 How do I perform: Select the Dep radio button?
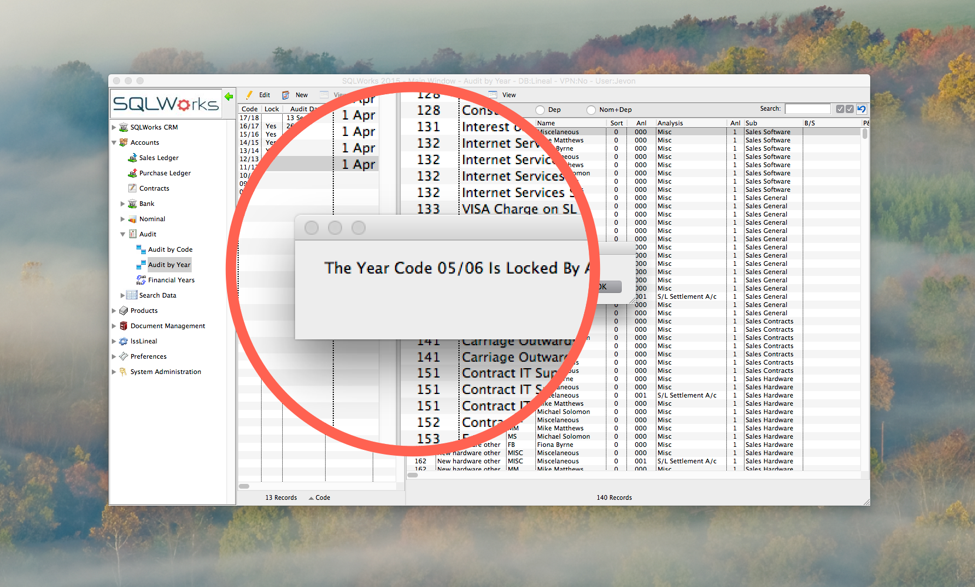click(541, 110)
